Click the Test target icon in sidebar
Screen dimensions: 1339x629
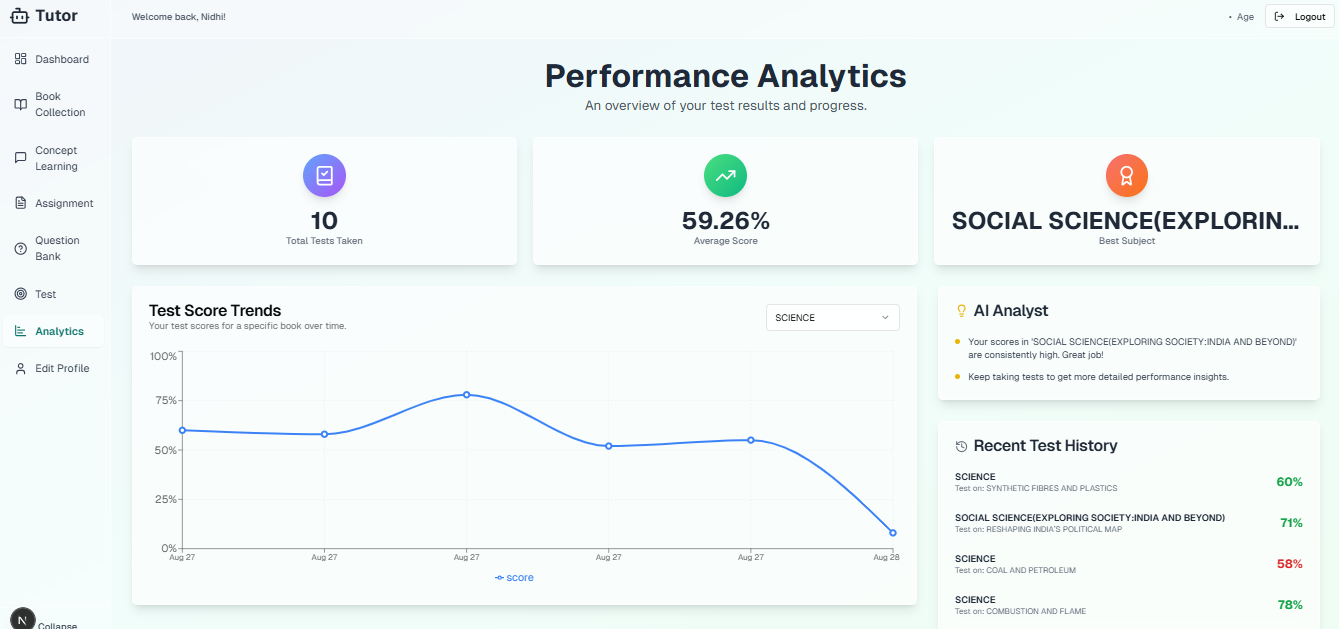pyautogui.click(x=20, y=293)
